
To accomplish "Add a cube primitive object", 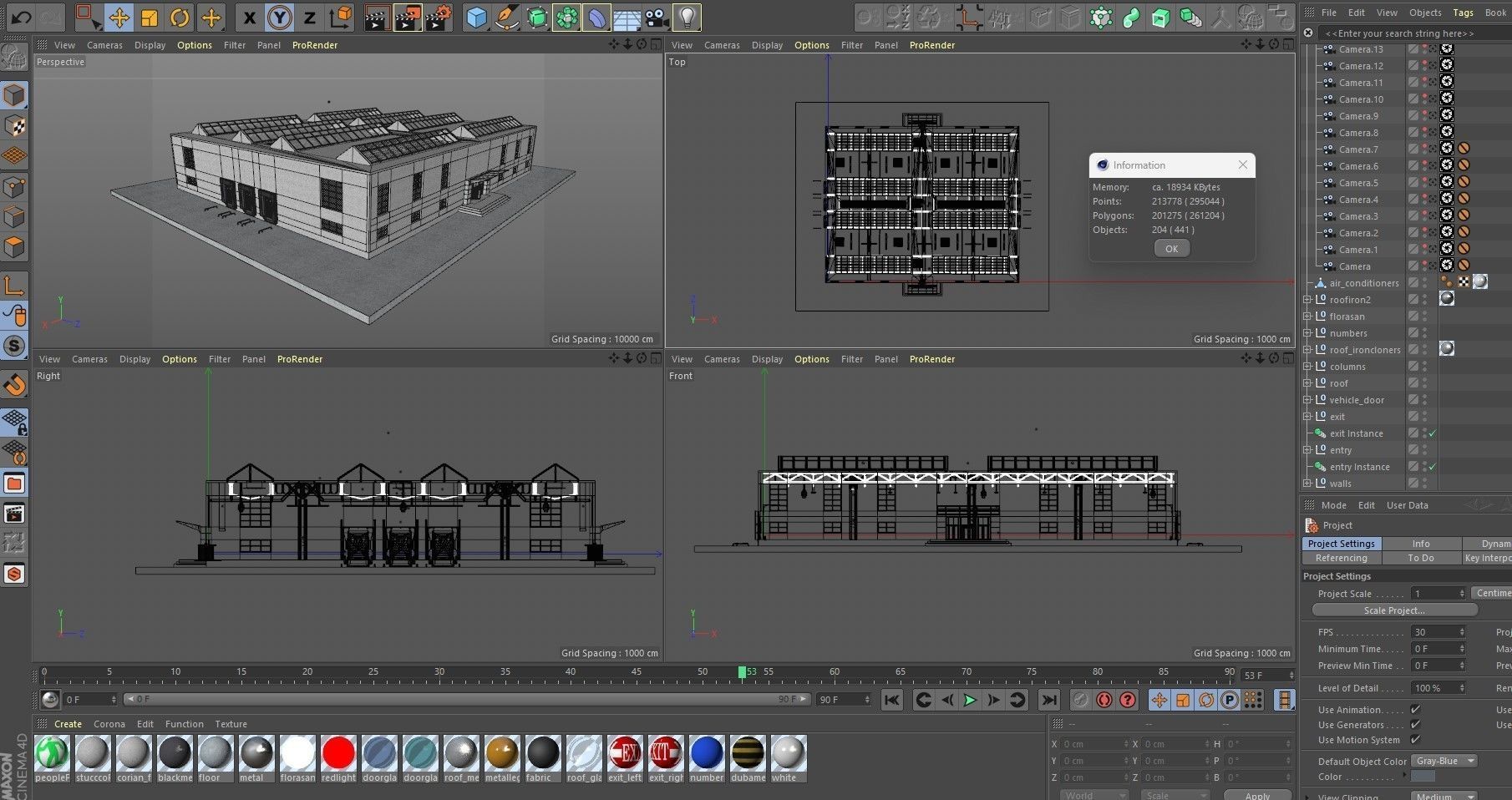I will tap(476, 17).
